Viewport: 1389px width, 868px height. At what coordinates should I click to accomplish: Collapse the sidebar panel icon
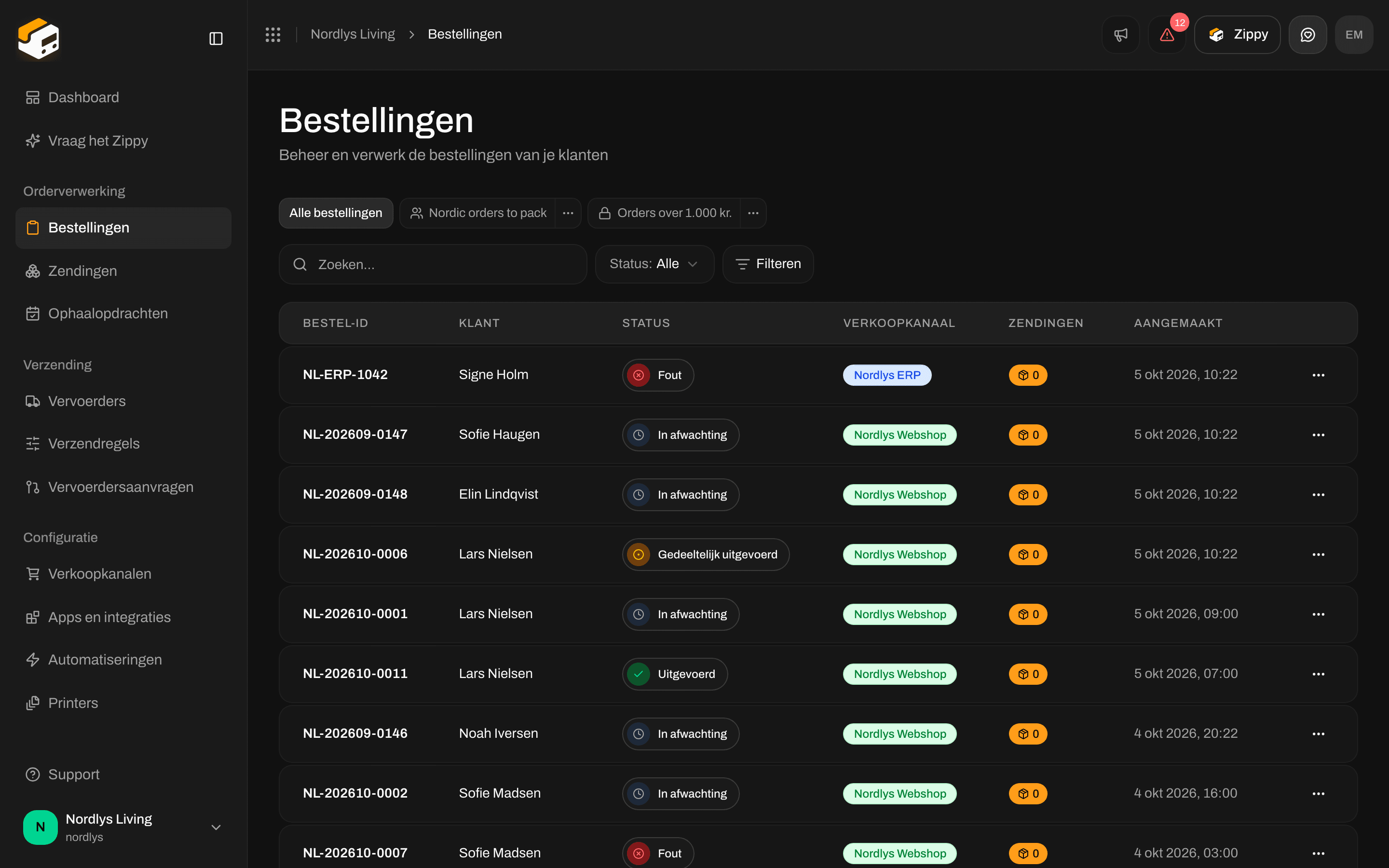pyautogui.click(x=216, y=39)
